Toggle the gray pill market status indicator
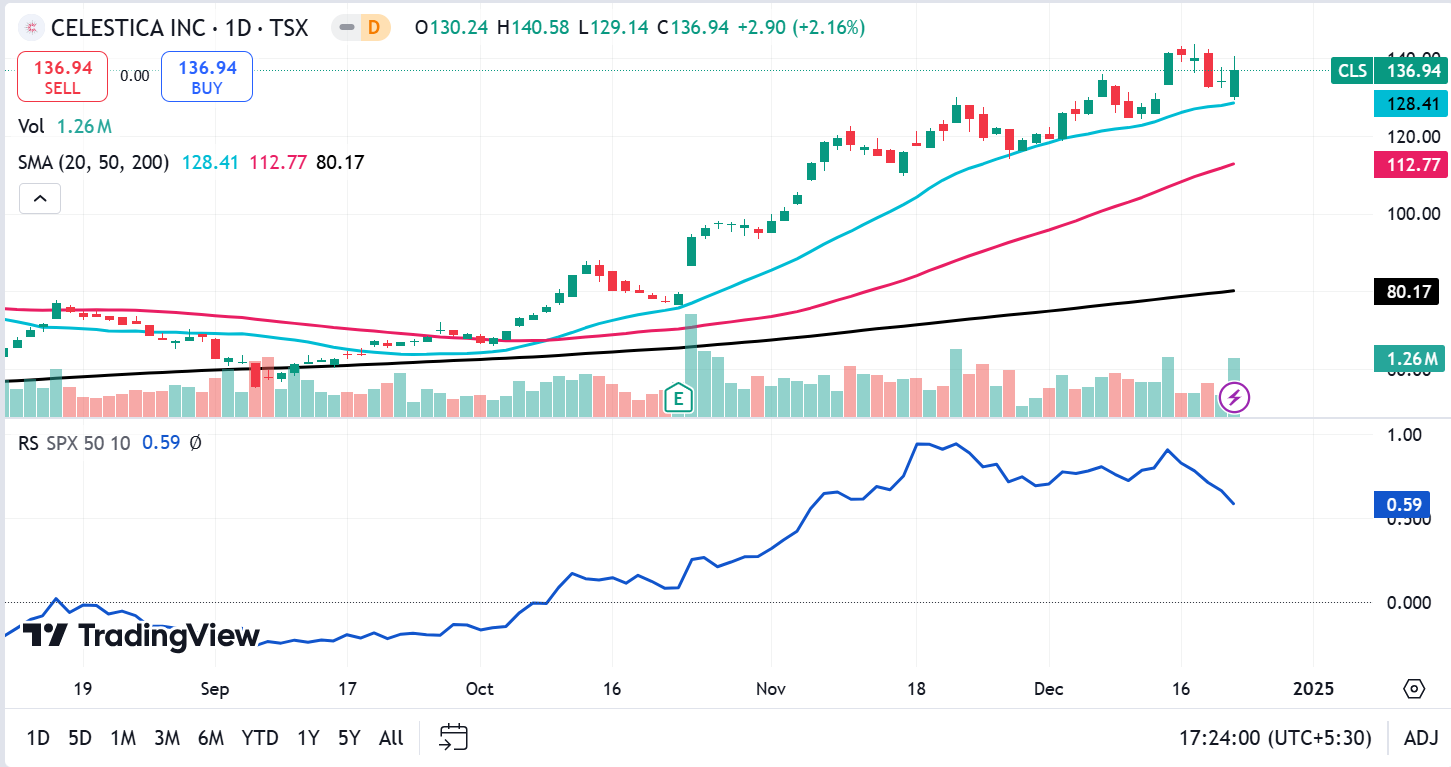The width and height of the screenshot is (1451, 767). [348, 27]
